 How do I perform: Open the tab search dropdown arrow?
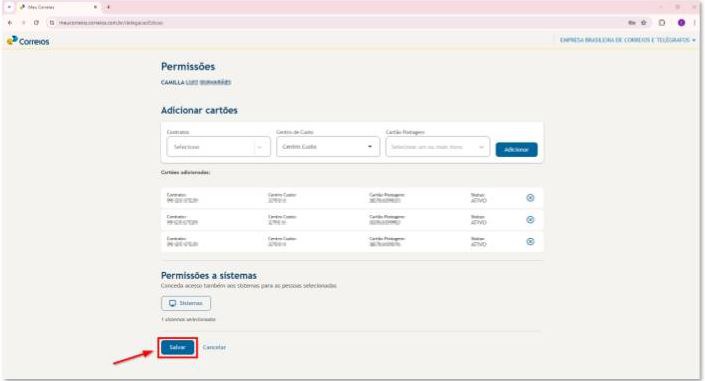[9, 7]
